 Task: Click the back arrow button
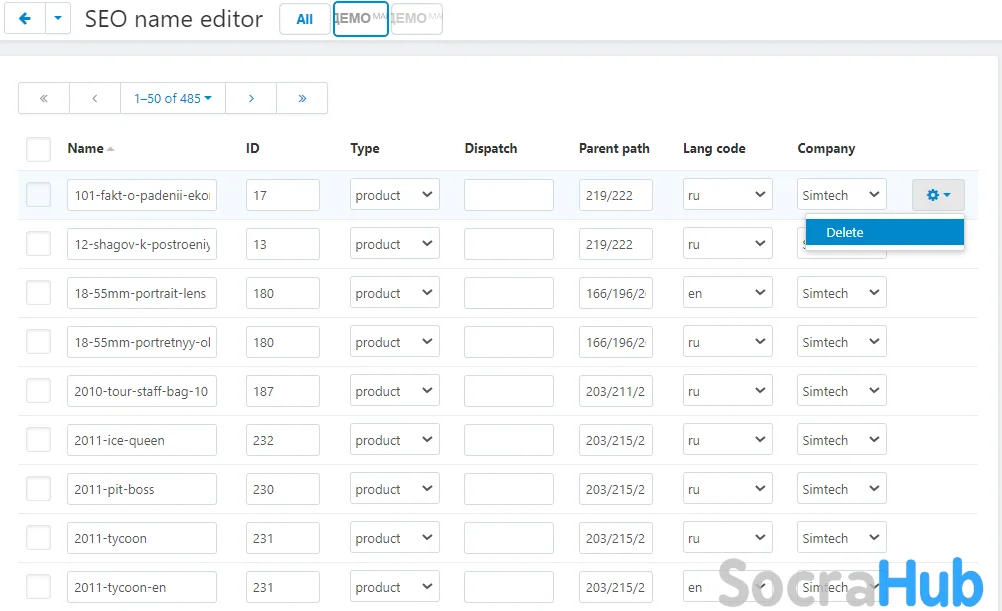click(25, 18)
